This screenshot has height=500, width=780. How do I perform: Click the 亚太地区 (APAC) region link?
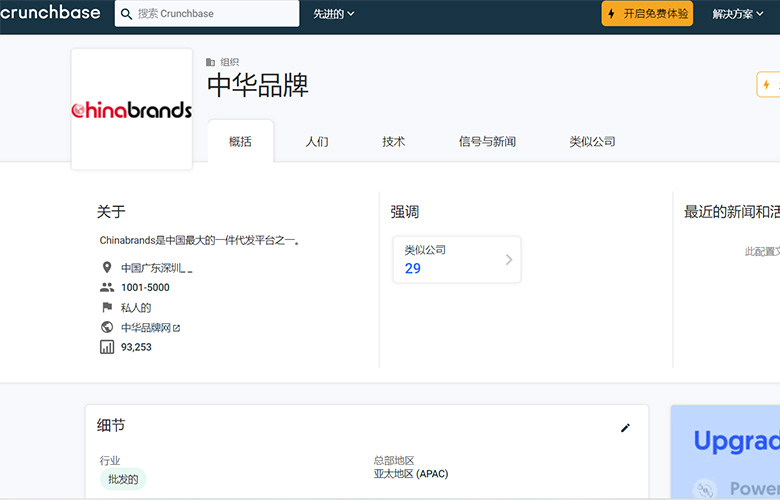pyautogui.click(x=411, y=474)
